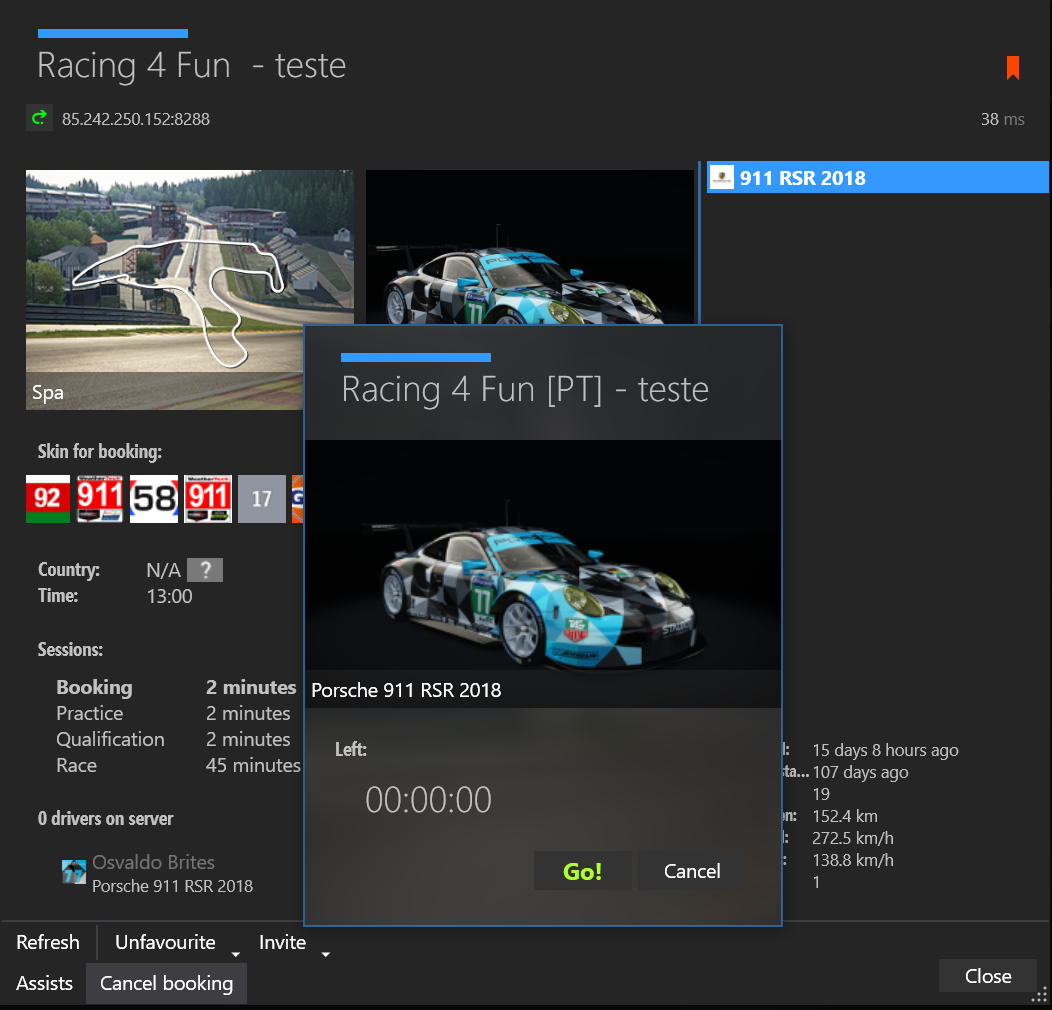
Task: Click the Go! button in the booking dialog
Action: pyautogui.click(x=582, y=871)
